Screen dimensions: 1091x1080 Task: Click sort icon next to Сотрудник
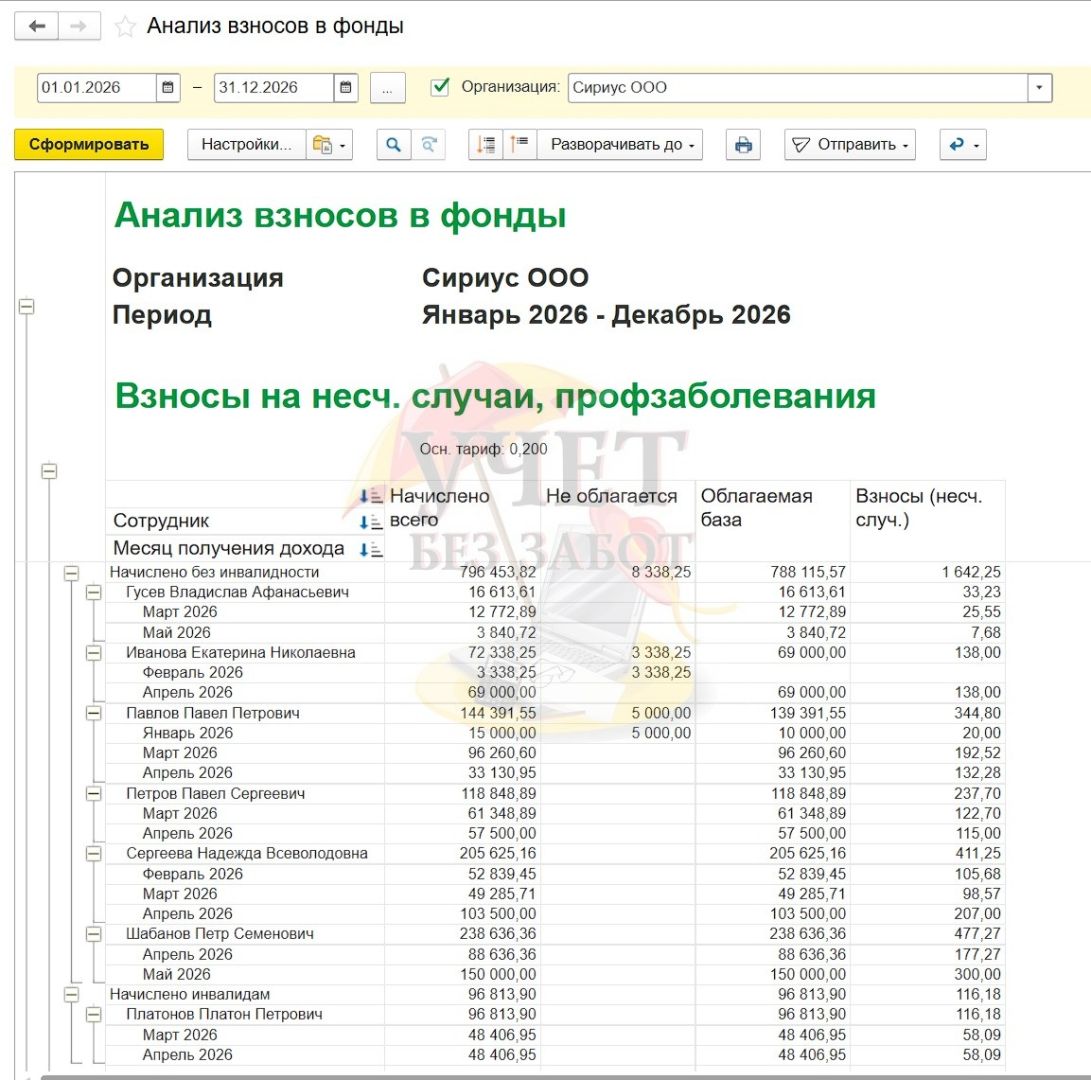pos(370,523)
